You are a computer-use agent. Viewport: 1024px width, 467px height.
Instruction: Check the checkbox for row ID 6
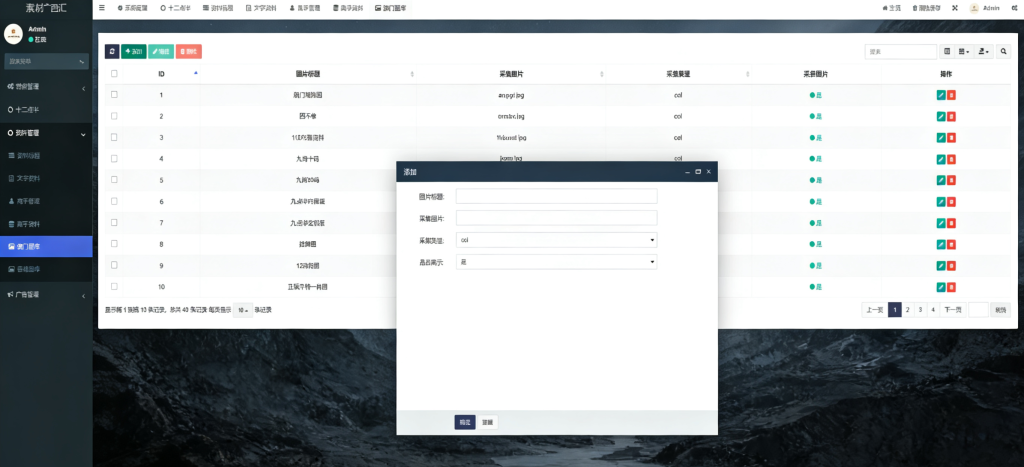114,201
